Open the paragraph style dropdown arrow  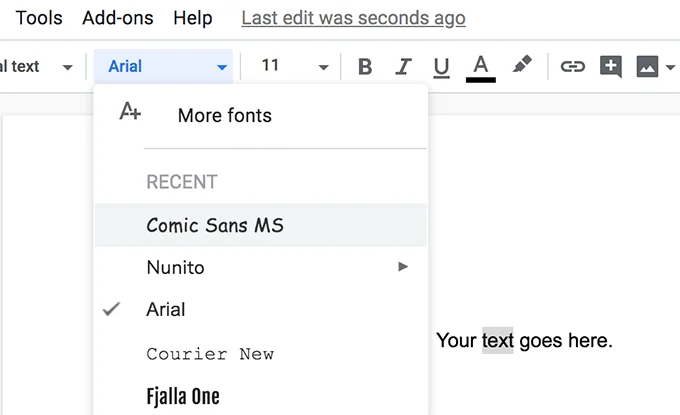68,68
